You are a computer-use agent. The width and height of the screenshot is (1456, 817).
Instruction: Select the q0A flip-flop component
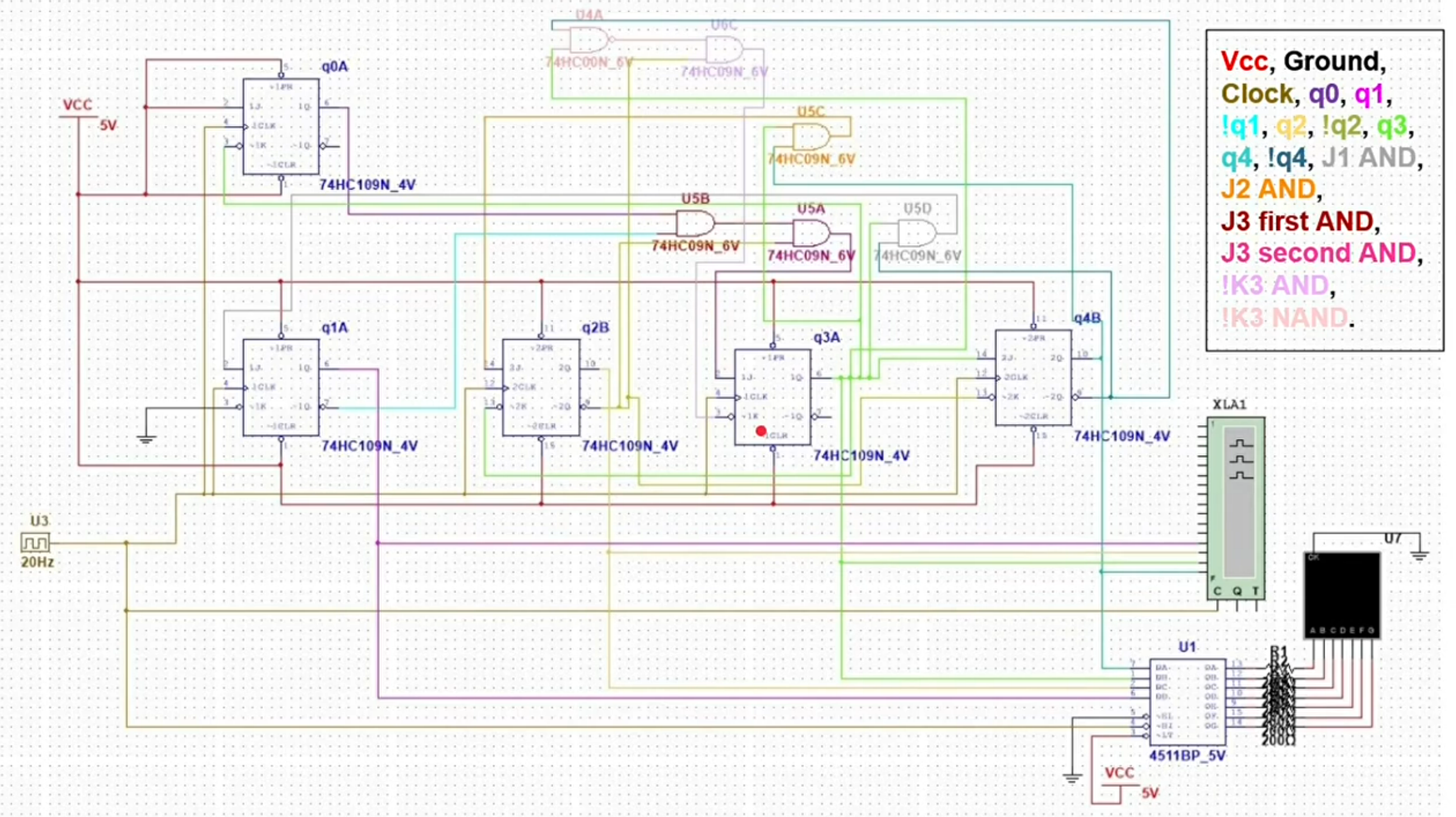point(281,127)
